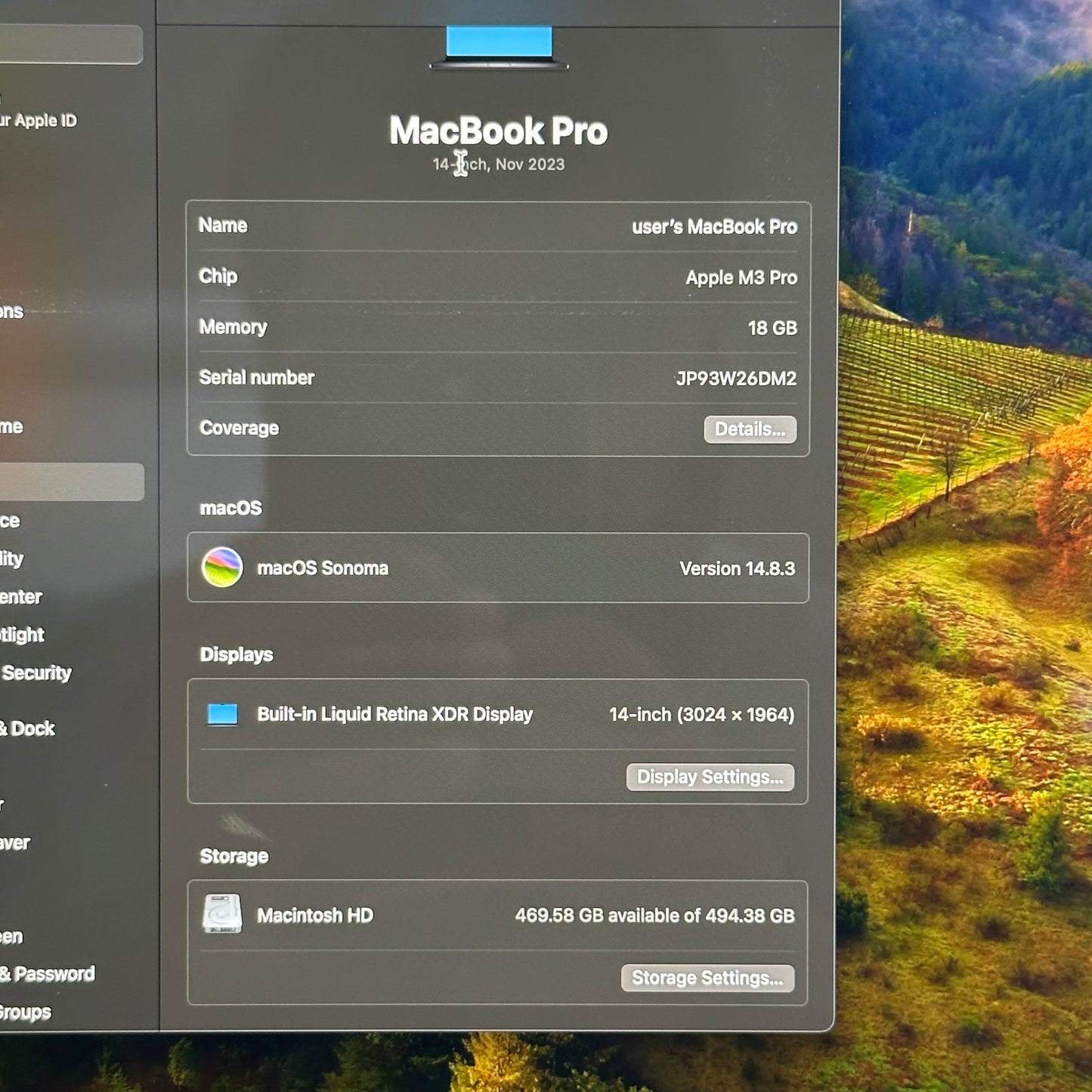Open the Apple ID item in sidebar
Viewport: 1092px width, 1092px height.
tap(38, 121)
